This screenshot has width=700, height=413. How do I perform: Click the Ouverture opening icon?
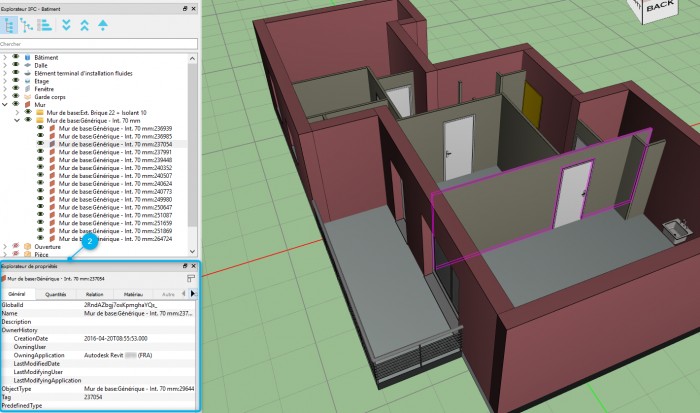[28, 246]
